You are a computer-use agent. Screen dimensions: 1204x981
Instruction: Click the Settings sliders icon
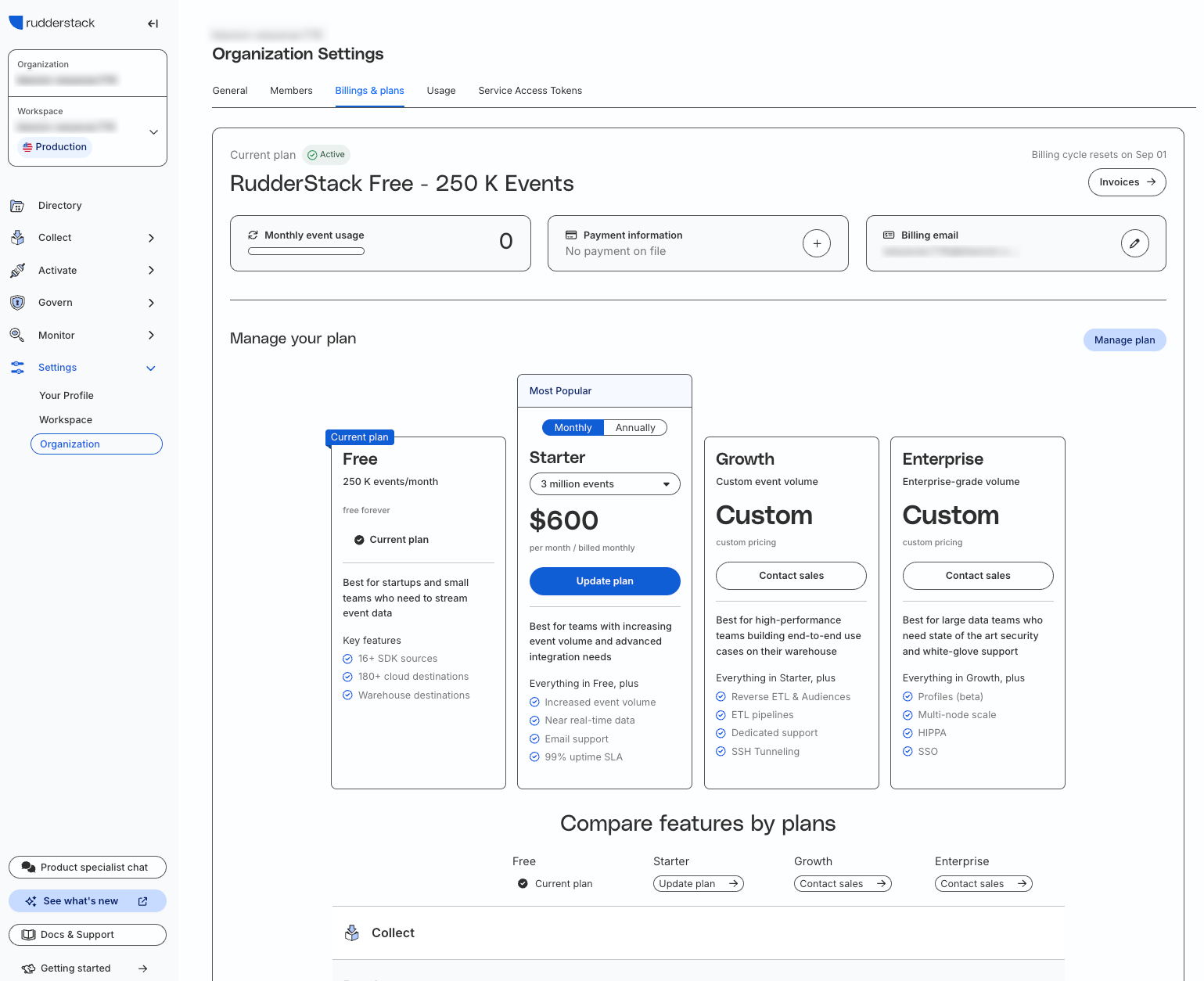pyautogui.click(x=17, y=368)
